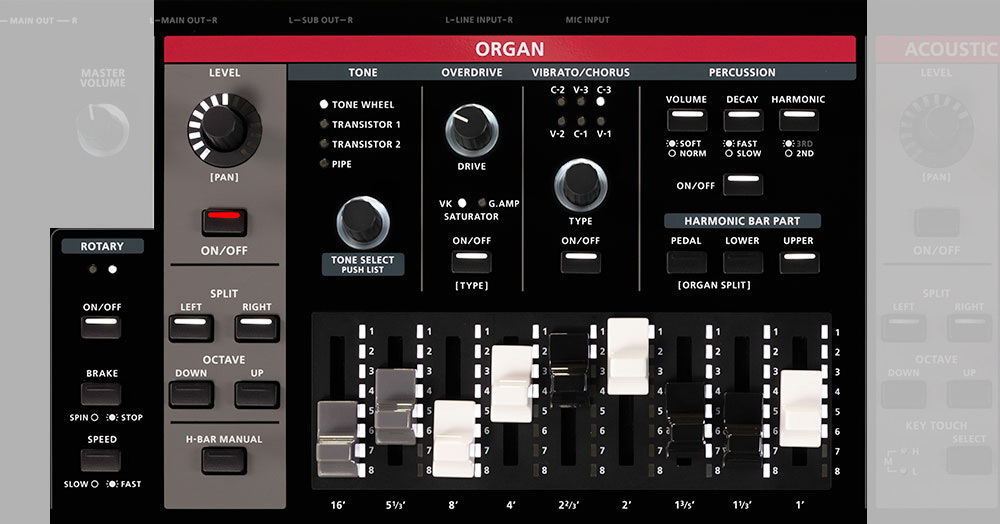Click the C-2 chorus indicator LED
The height and width of the screenshot is (524, 1000).
click(561, 101)
